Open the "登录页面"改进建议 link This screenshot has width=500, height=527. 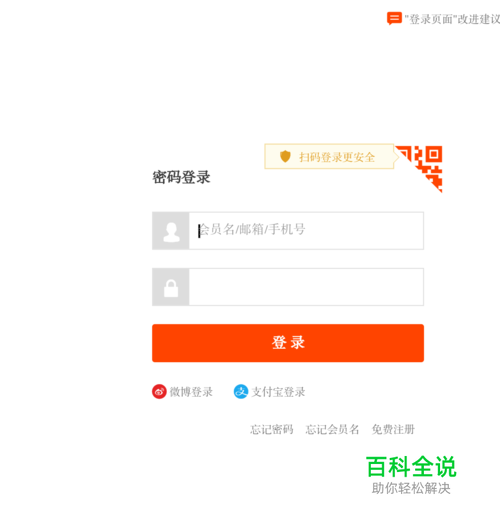pos(452,19)
